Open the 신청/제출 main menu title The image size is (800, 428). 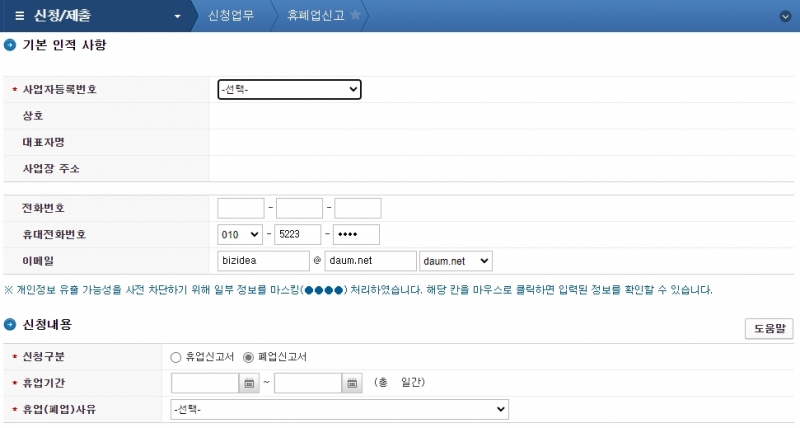point(62,15)
